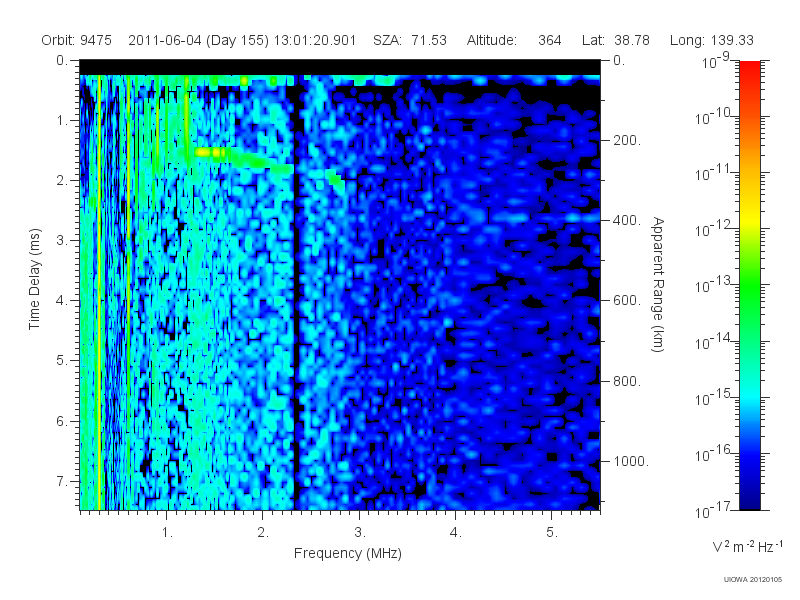This screenshot has height=600, width=800.
Task: Click the '10⁻⁹' color scale label
Action: [x=716, y=61]
